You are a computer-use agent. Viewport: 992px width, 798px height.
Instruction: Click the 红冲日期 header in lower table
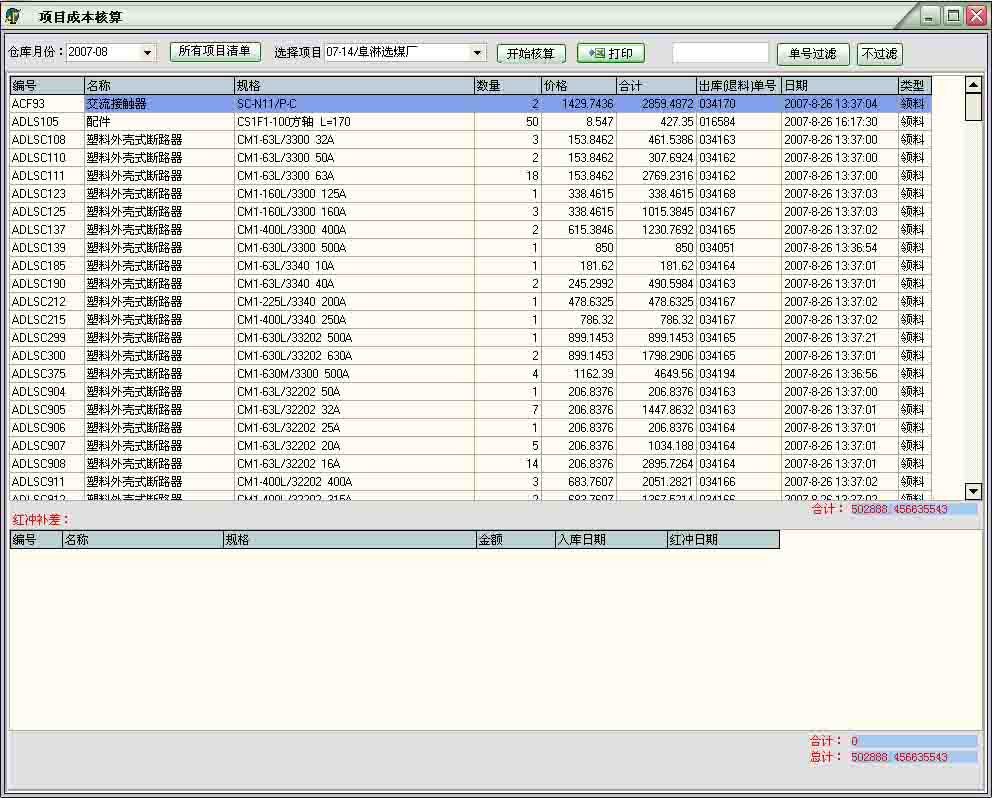[722, 540]
